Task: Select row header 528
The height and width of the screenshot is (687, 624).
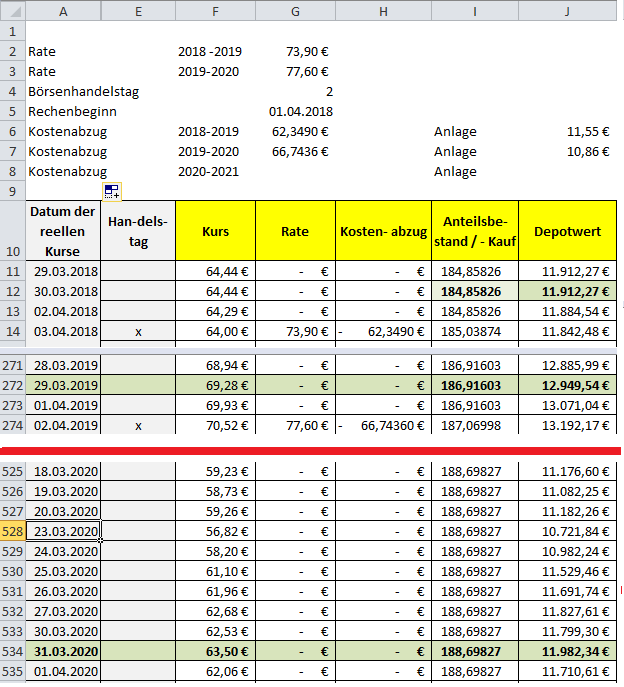Action: tap(13, 531)
